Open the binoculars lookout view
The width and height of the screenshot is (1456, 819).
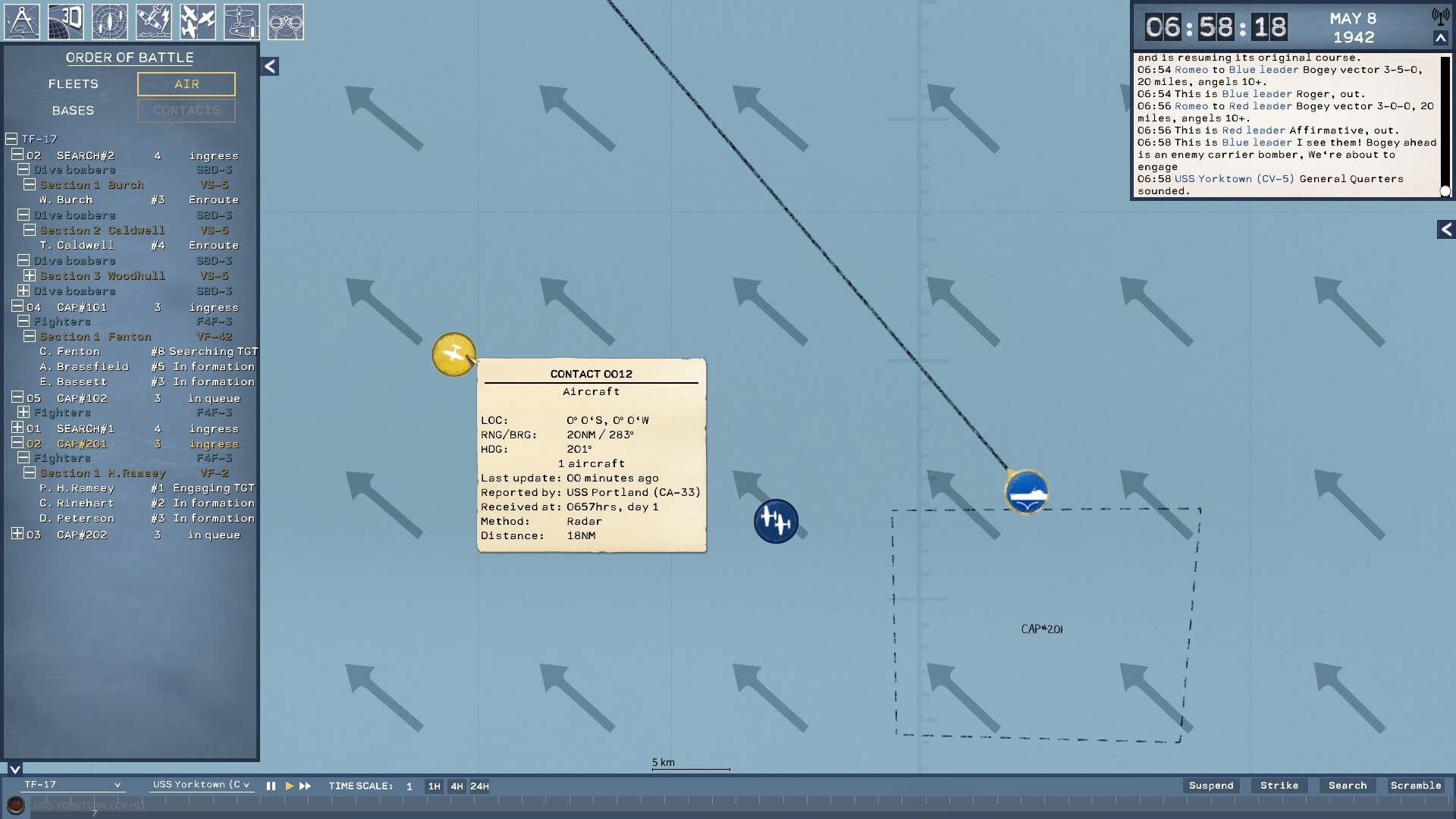286,21
